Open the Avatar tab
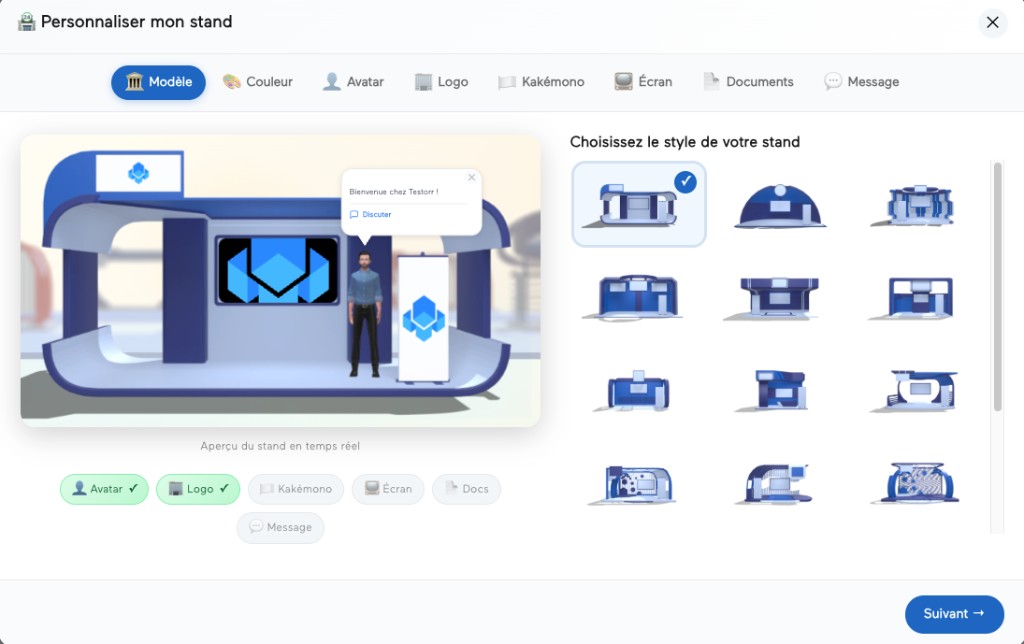The width and height of the screenshot is (1024, 644). 353,82
